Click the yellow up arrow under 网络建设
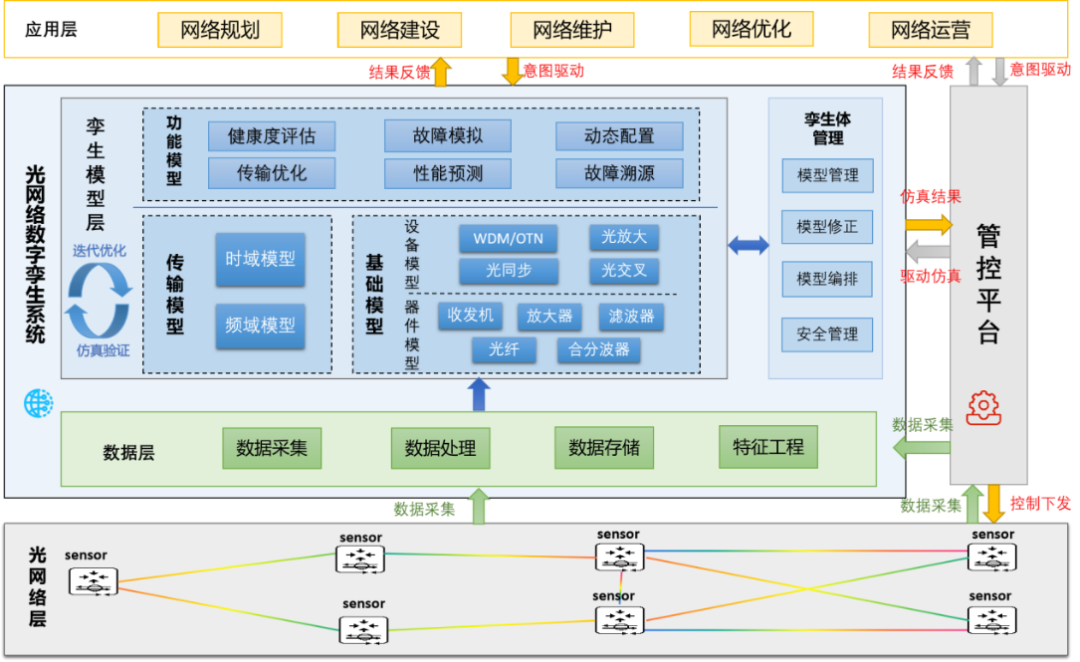Image resolution: width=1080 pixels, height=662 pixels. point(441,72)
